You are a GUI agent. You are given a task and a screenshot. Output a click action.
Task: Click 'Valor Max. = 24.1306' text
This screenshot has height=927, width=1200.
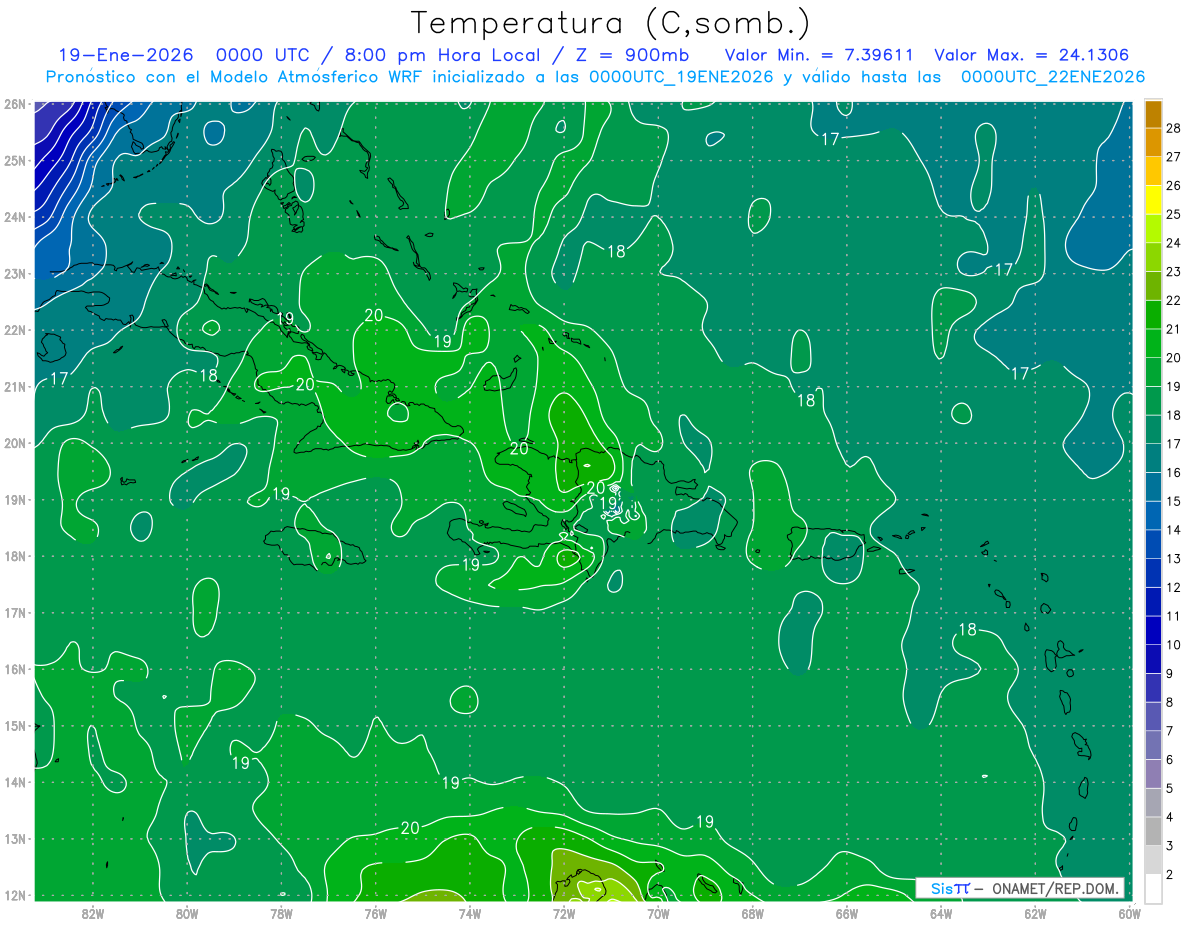[x=1031, y=55]
